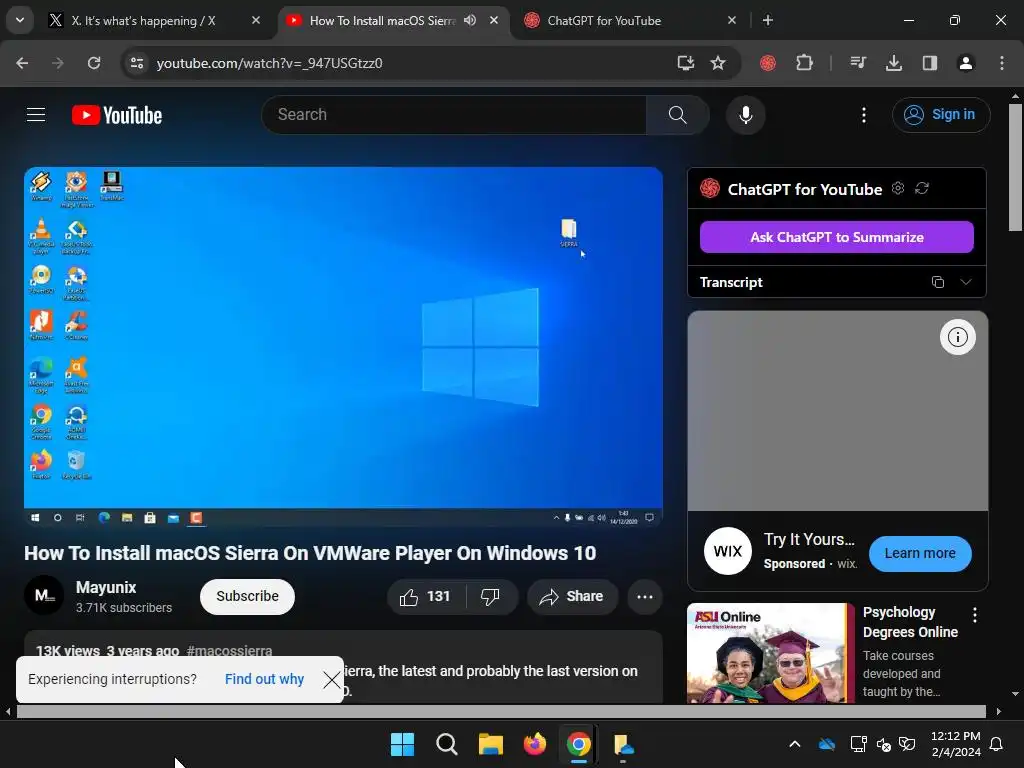Reload the page

click(94, 63)
